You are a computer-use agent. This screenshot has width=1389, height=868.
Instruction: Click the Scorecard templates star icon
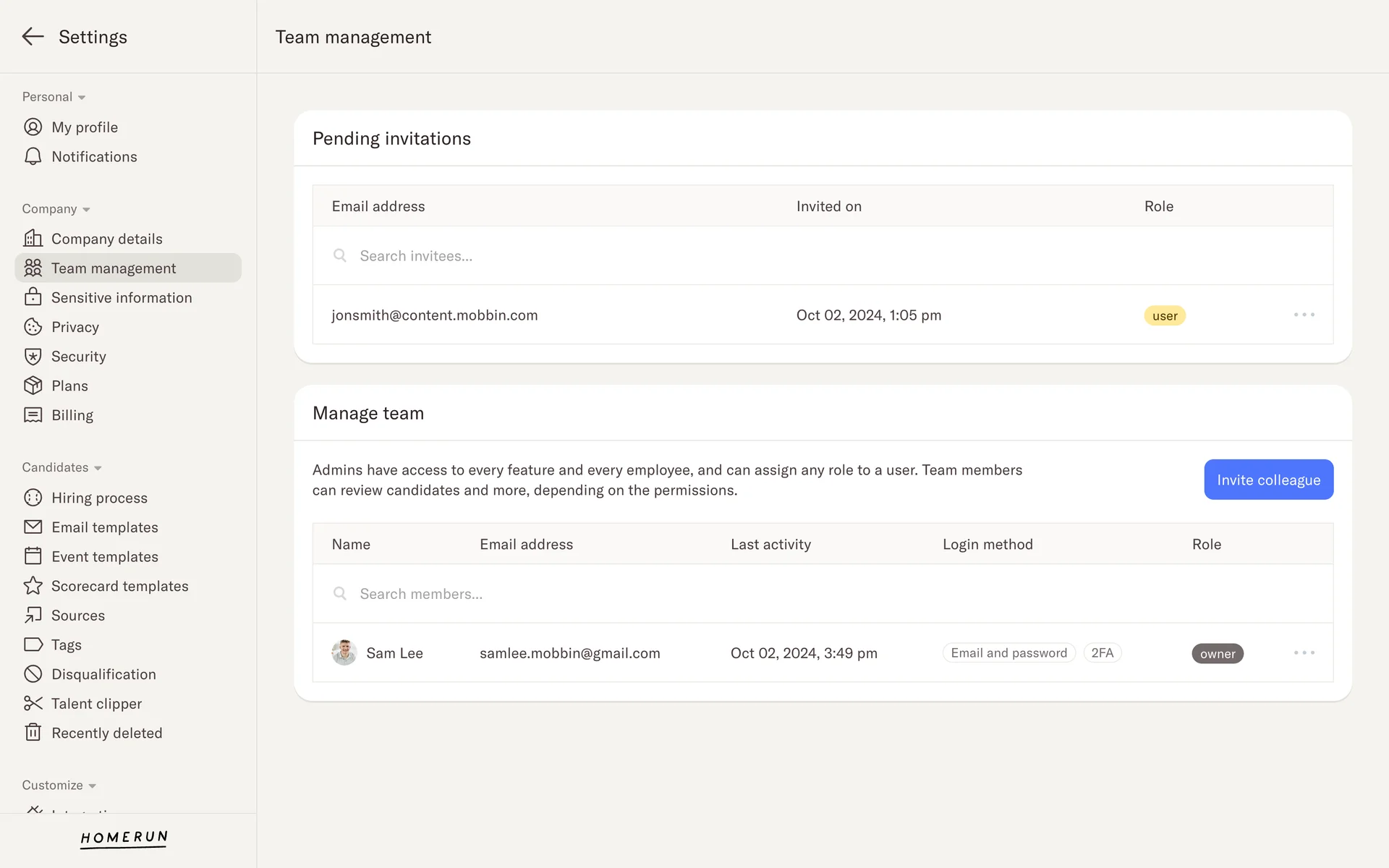coord(33,586)
